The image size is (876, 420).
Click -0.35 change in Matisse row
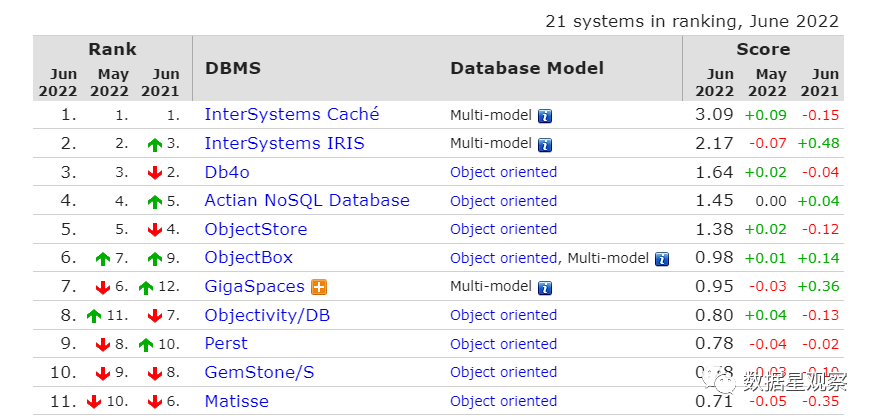tap(820, 401)
